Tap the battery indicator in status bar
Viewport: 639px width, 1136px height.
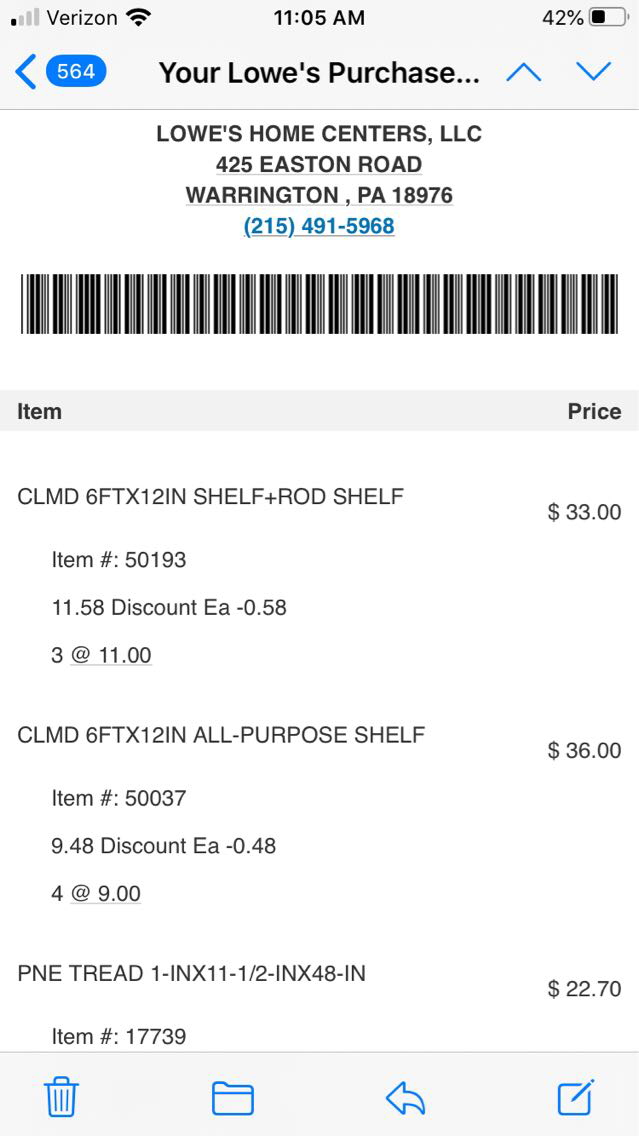tap(609, 18)
